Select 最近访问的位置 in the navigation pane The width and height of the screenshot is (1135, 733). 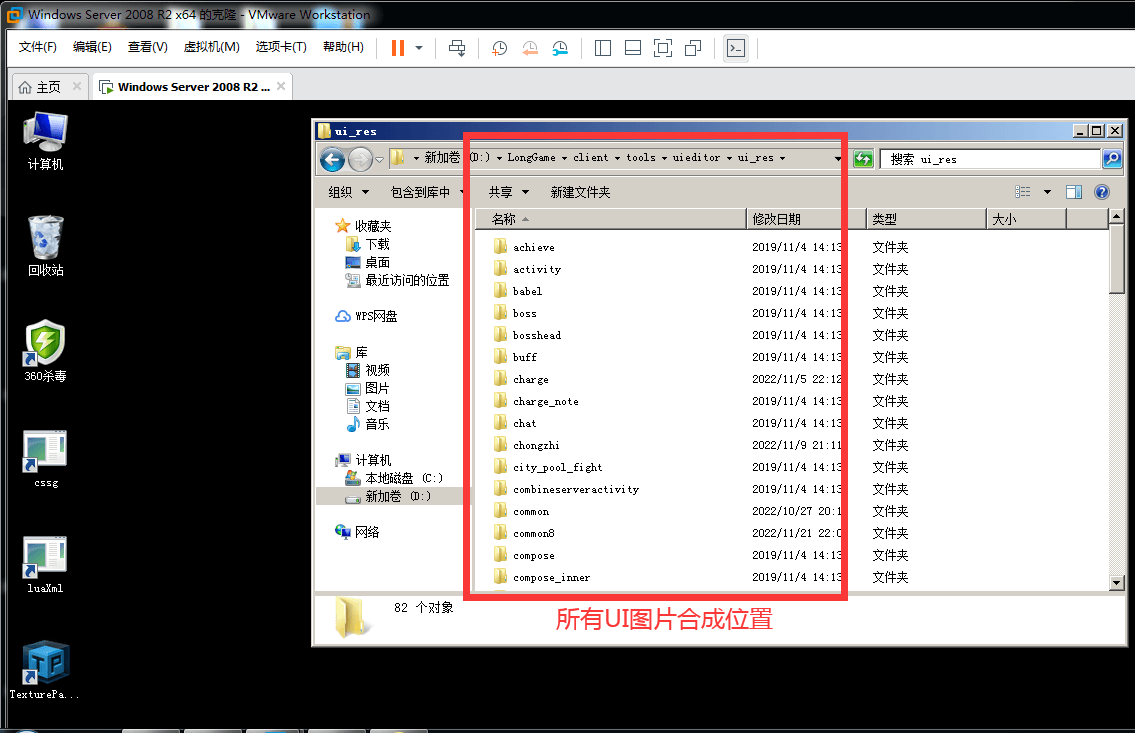[x=398, y=281]
